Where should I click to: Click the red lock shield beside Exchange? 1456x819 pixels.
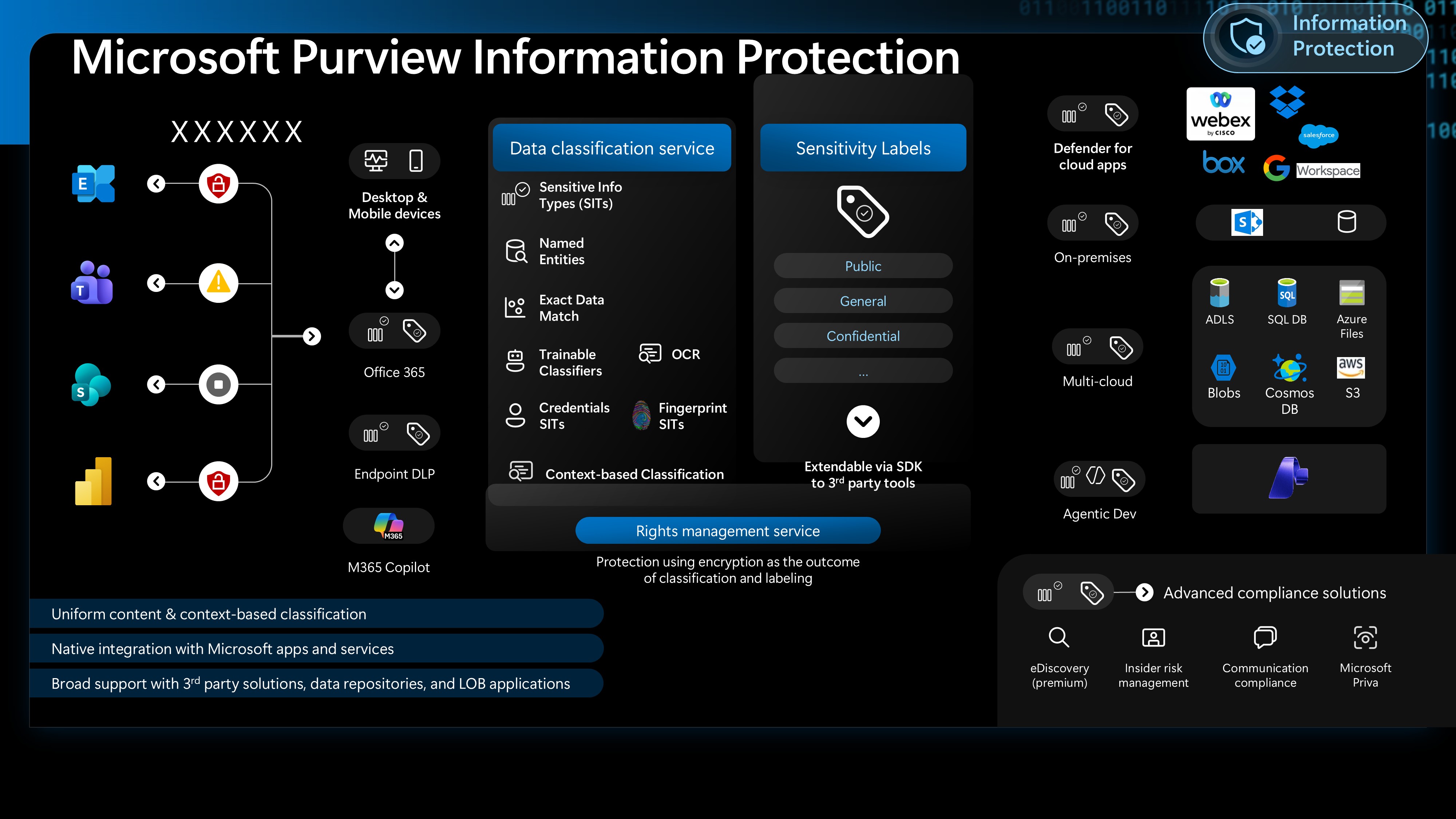coord(218,184)
